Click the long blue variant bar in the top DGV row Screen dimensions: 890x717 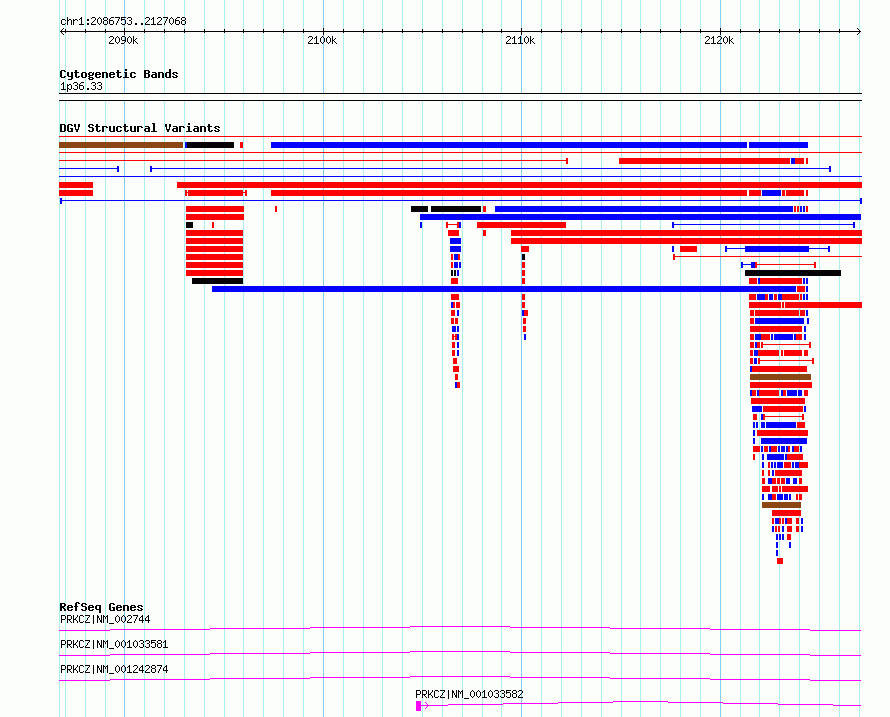point(509,145)
